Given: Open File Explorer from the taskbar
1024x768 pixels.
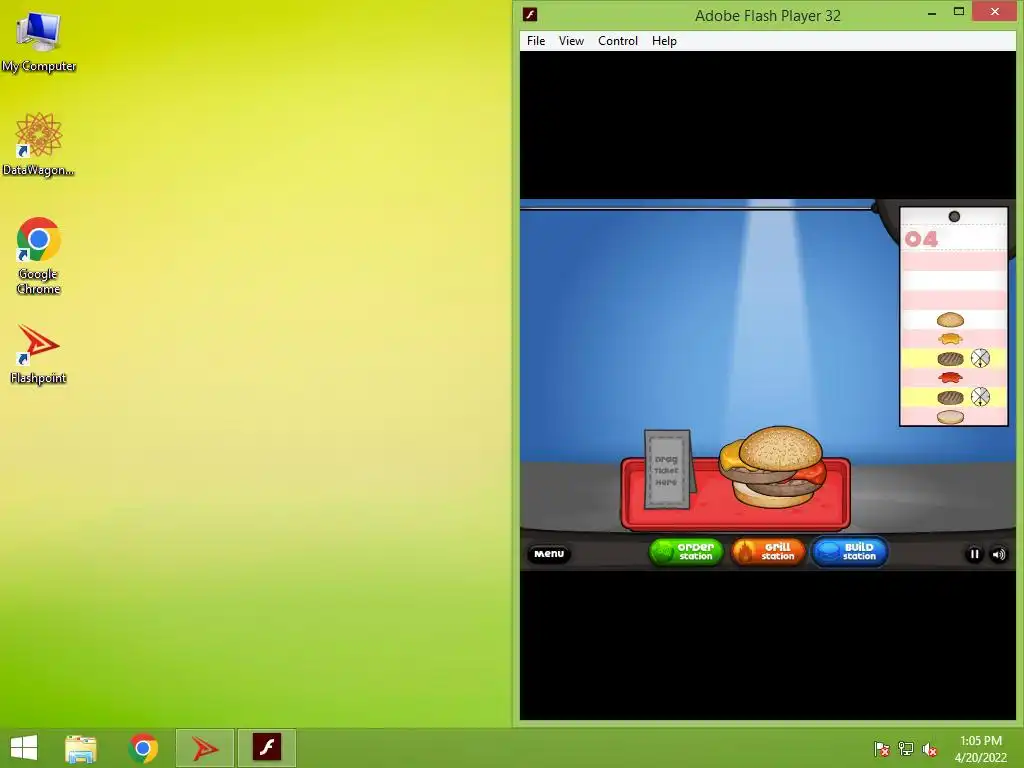Looking at the screenshot, I should [x=81, y=748].
